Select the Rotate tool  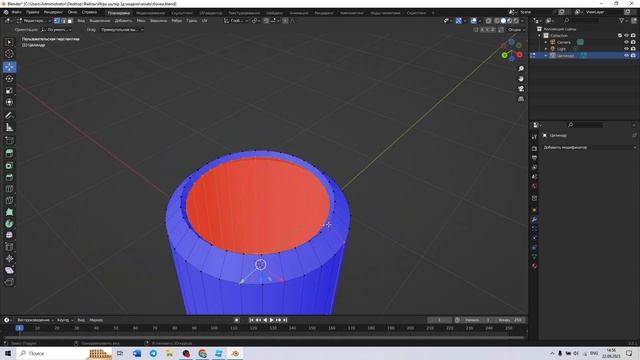pos(9,79)
